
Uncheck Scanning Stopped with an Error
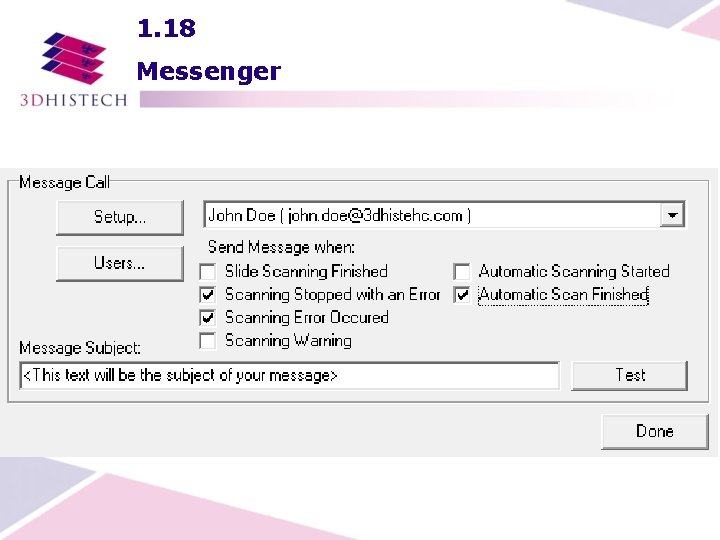pos(208,294)
